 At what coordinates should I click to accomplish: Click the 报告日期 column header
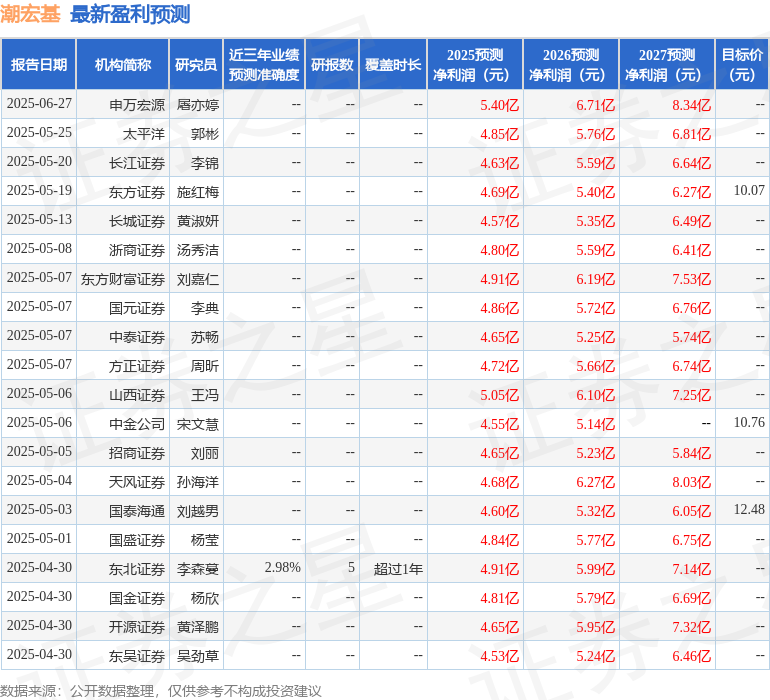(x=39, y=65)
